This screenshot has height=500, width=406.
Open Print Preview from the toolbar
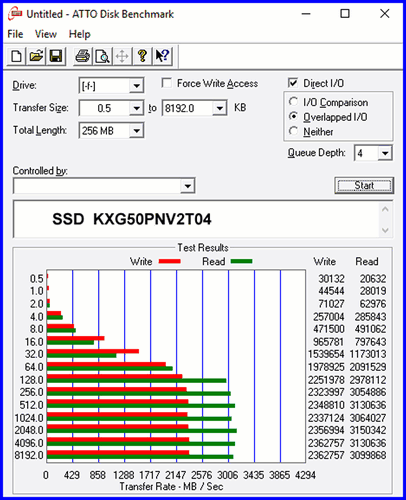[x=102, y=56]
